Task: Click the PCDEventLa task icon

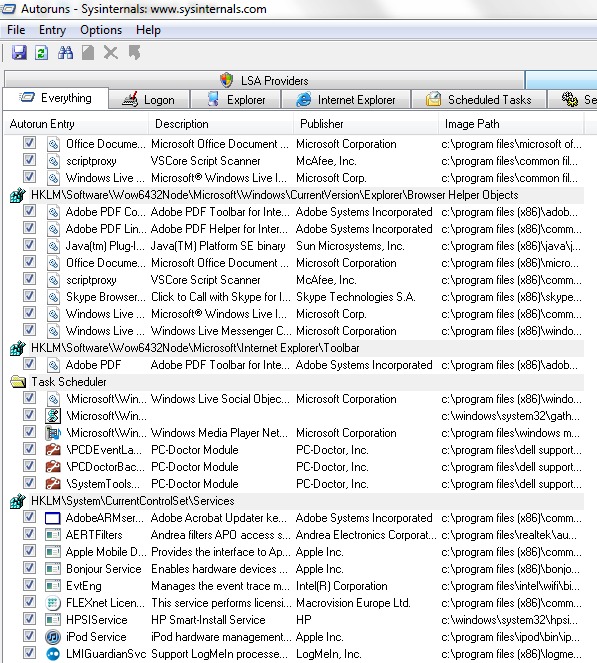Action: pyautogui.click(x=53, y=450)
